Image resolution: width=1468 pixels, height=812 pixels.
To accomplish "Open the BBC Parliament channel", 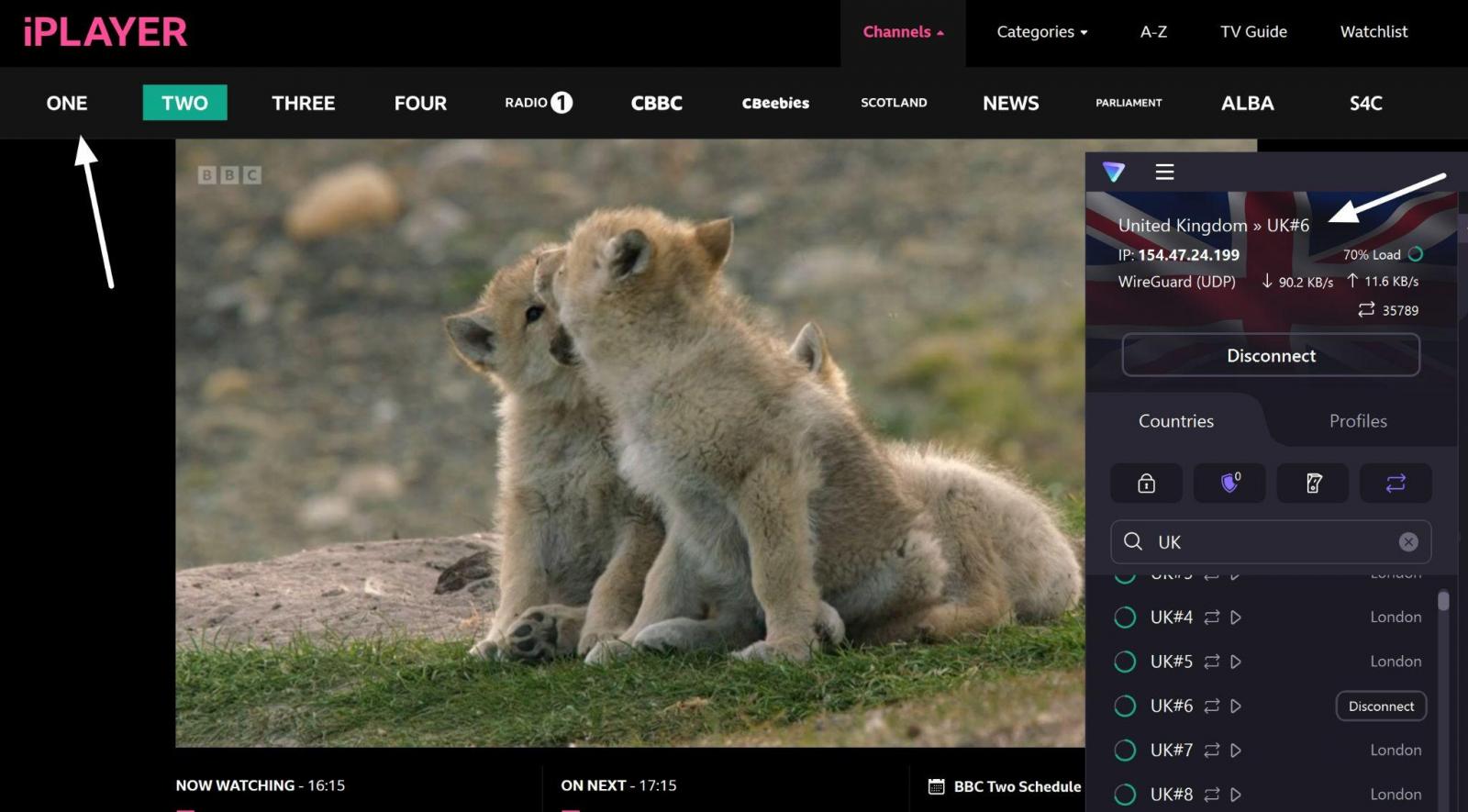I will (x=1129, y=103).
